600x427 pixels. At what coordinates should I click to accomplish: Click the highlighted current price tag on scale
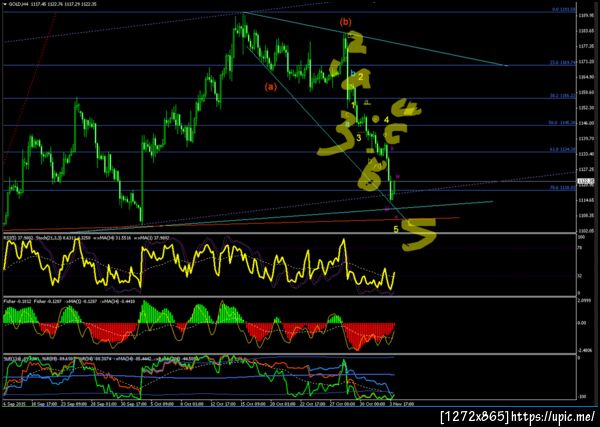[584, 181]
